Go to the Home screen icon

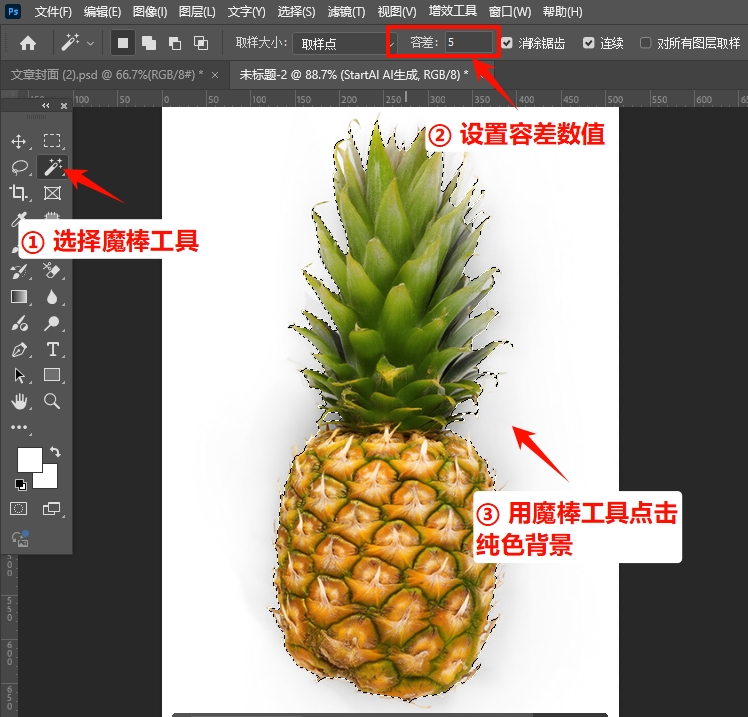point(28,43)
